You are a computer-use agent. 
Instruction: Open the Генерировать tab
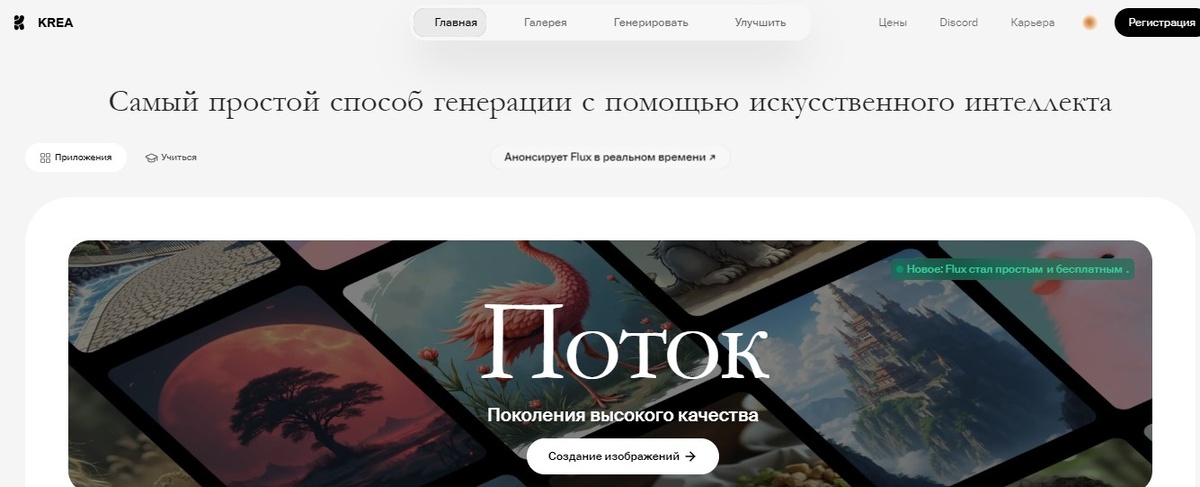(651, 22)
